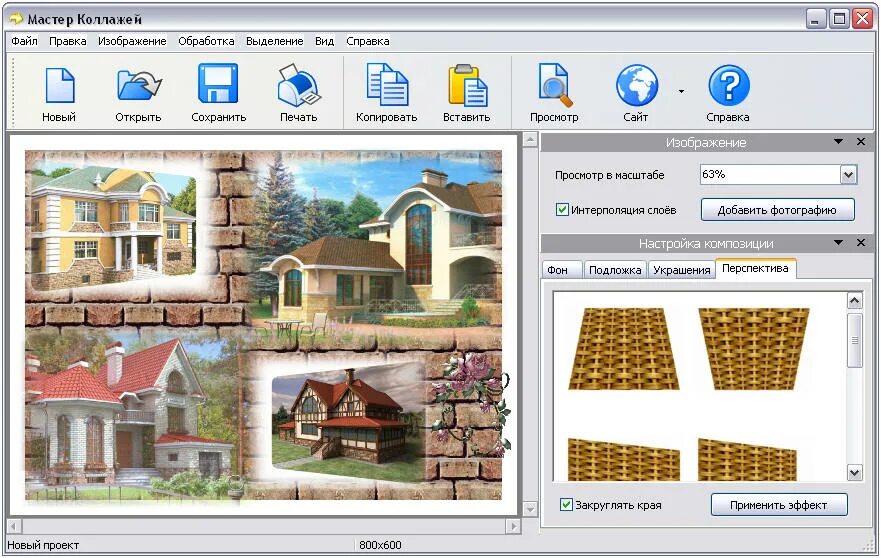Choose top-left perspective preset narrowing upward
Screen dimensions: 881x558
624,348
